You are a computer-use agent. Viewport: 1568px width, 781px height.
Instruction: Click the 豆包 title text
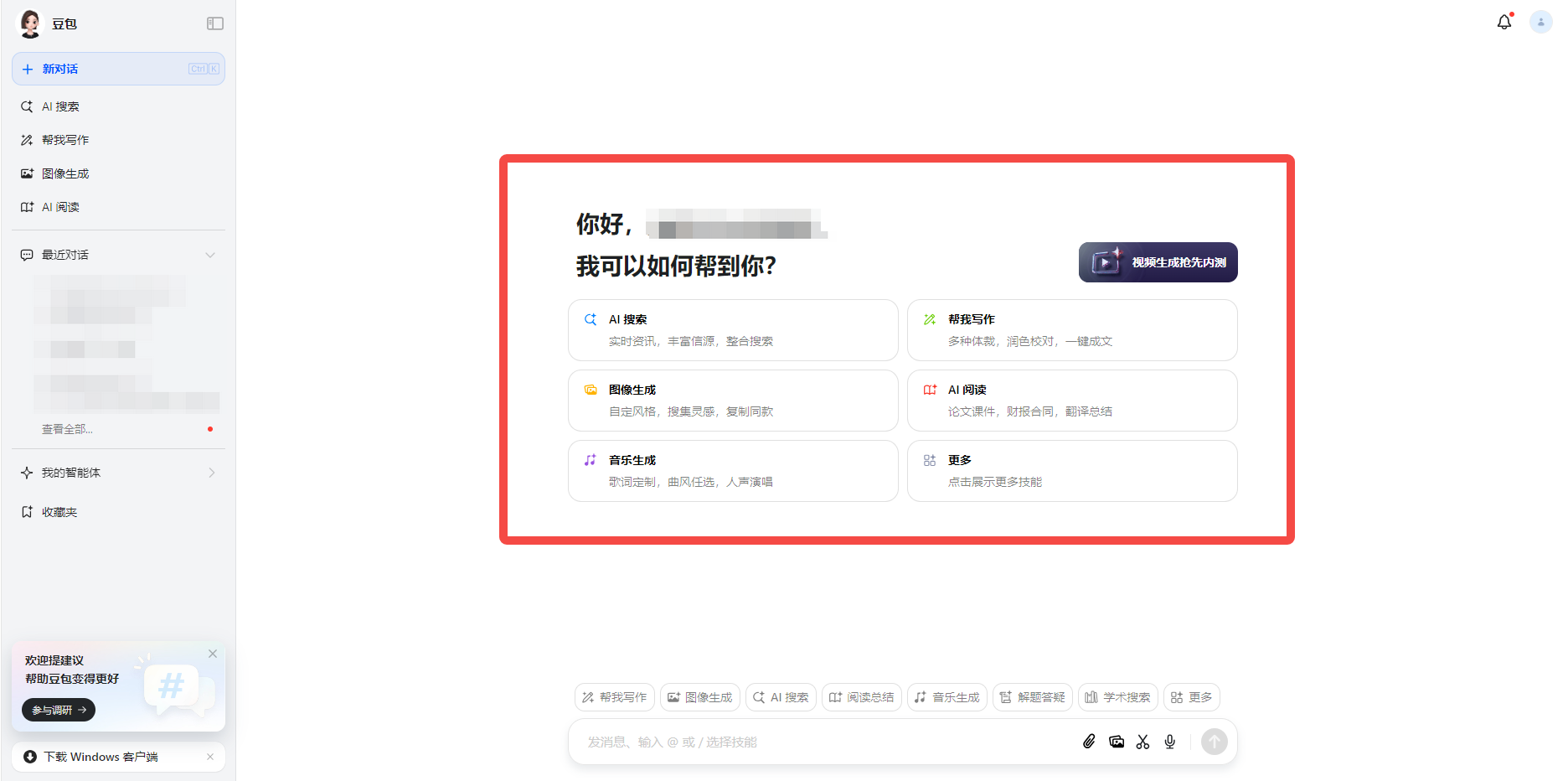click(64, 23)
